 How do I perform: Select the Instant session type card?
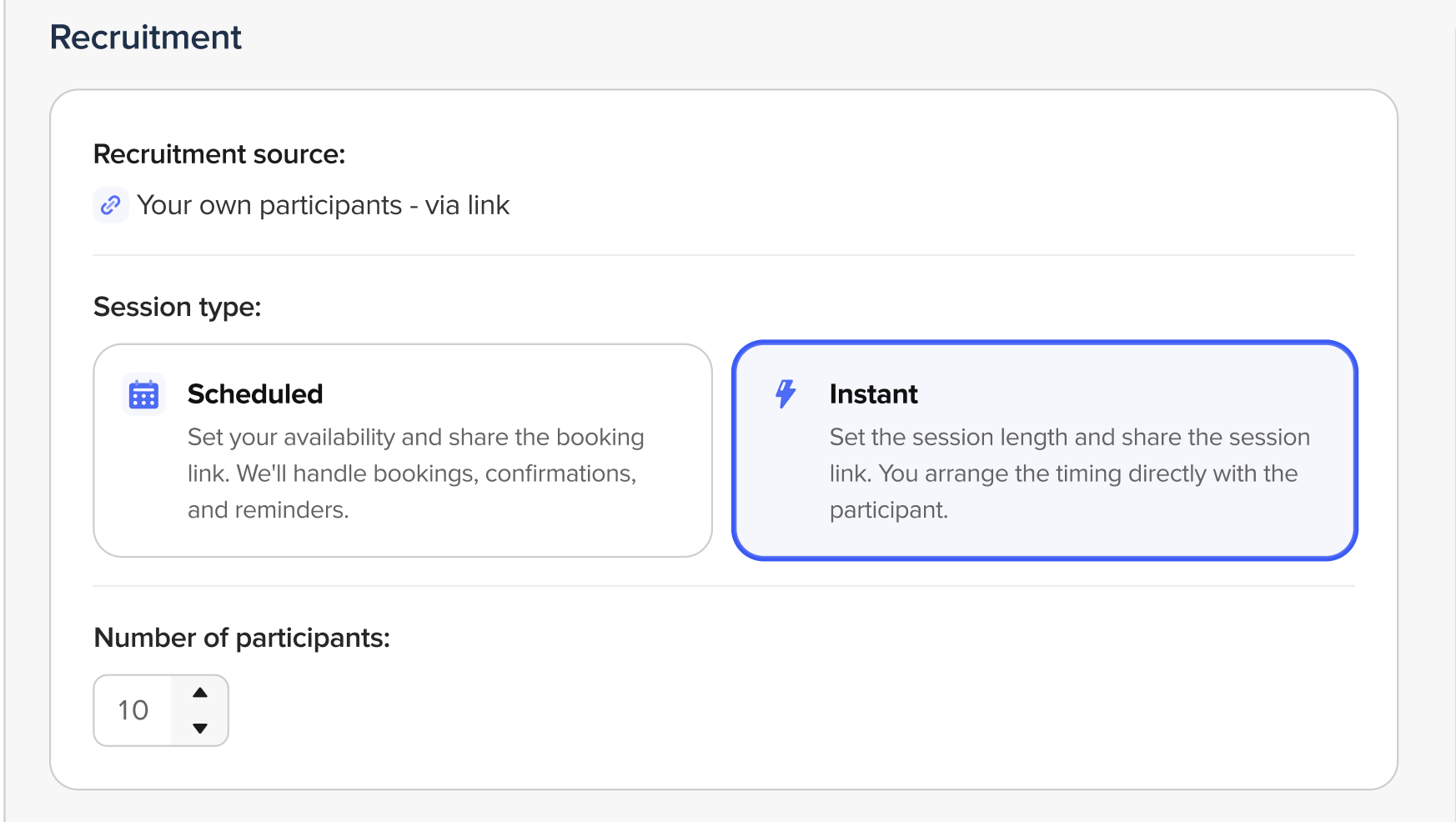(1045, 450)
